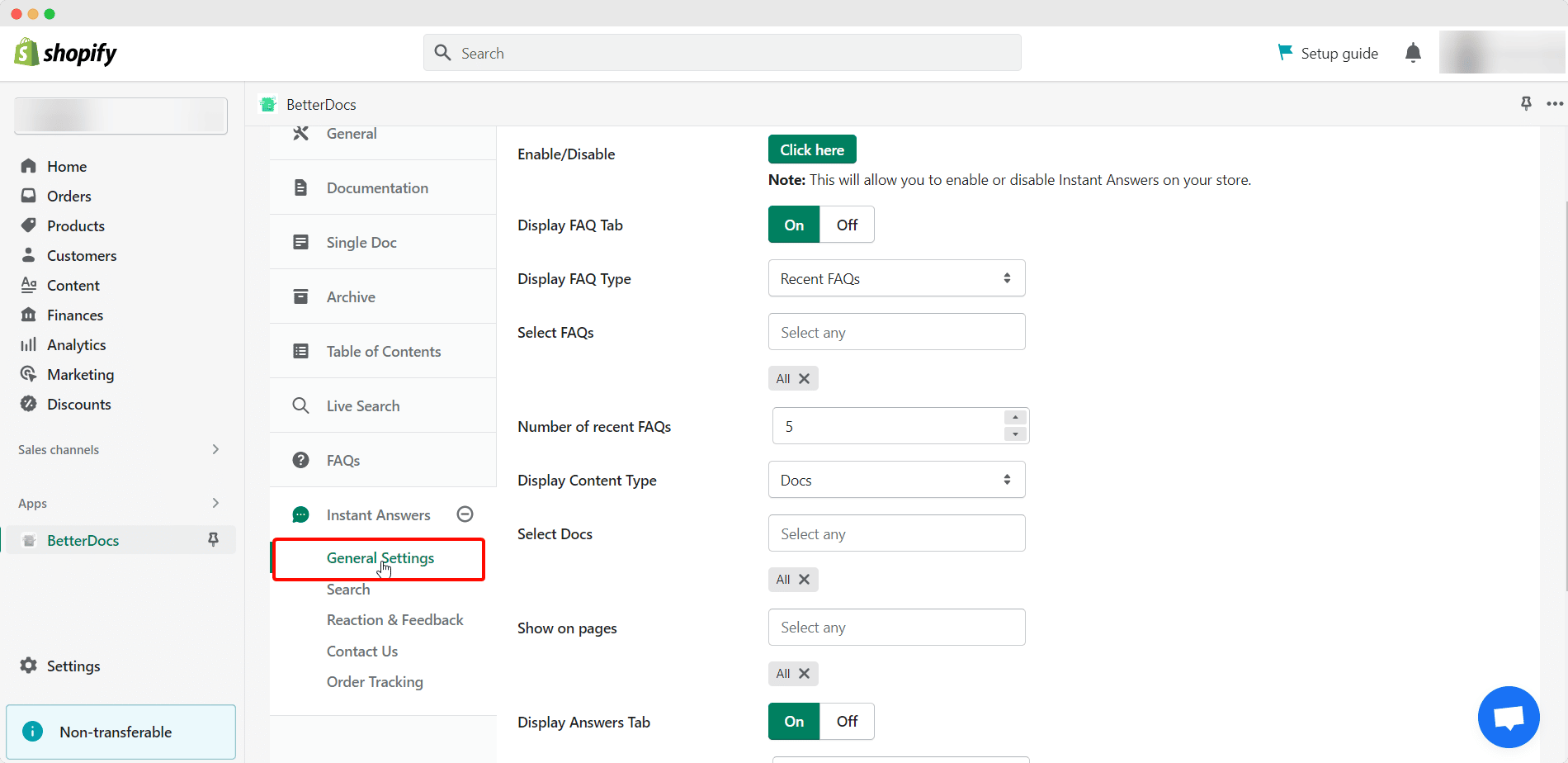
Task: Remove the All tag under Select FAQs
Action: point(804,378)
